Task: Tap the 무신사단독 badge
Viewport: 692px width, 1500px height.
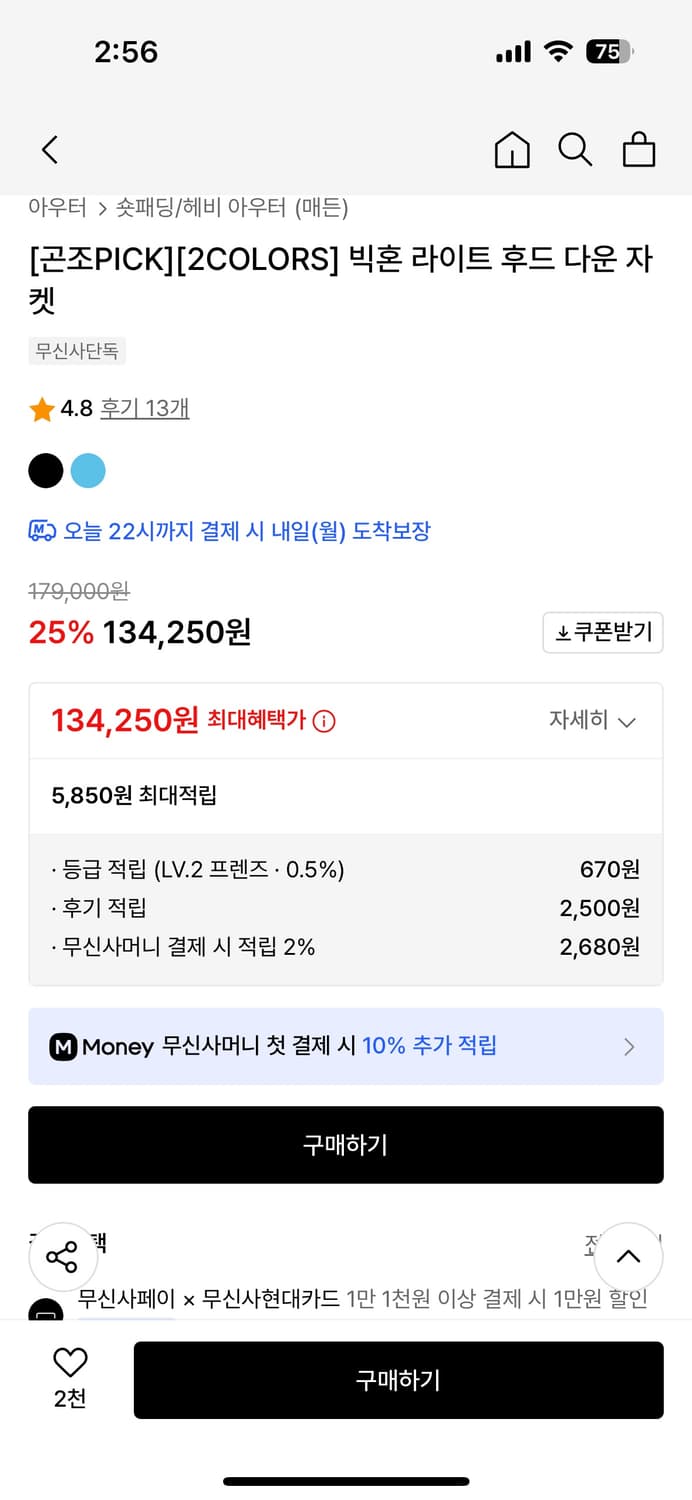Action: click(x=77, y=351)
